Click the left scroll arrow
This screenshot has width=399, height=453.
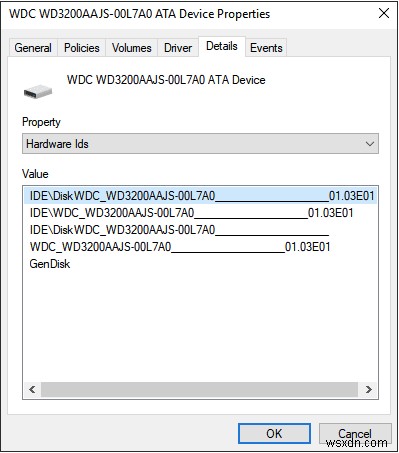pyautogui.click(x=32, y=389)
